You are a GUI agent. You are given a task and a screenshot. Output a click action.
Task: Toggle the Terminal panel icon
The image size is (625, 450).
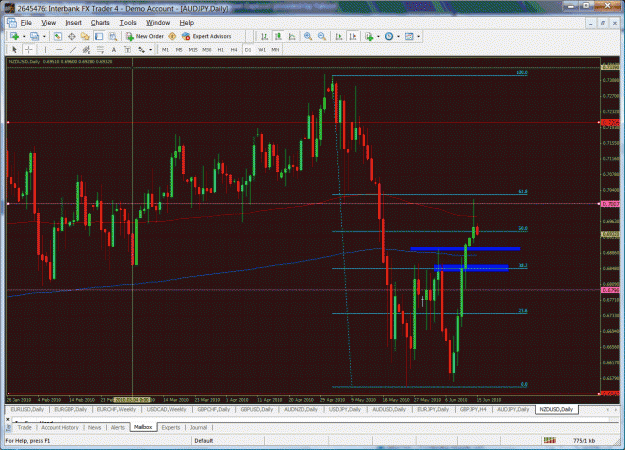click(99, 36)
